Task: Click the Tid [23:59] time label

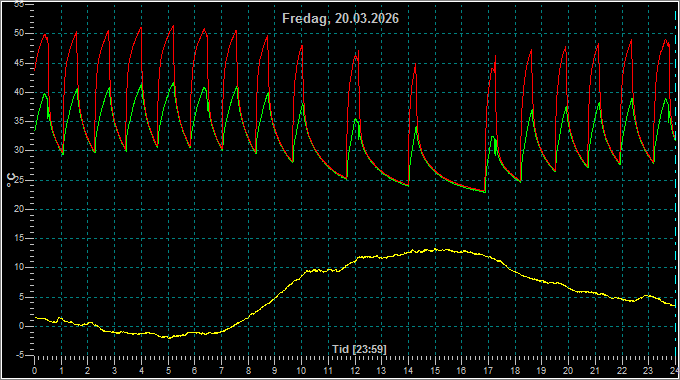Action: (359, 349)
